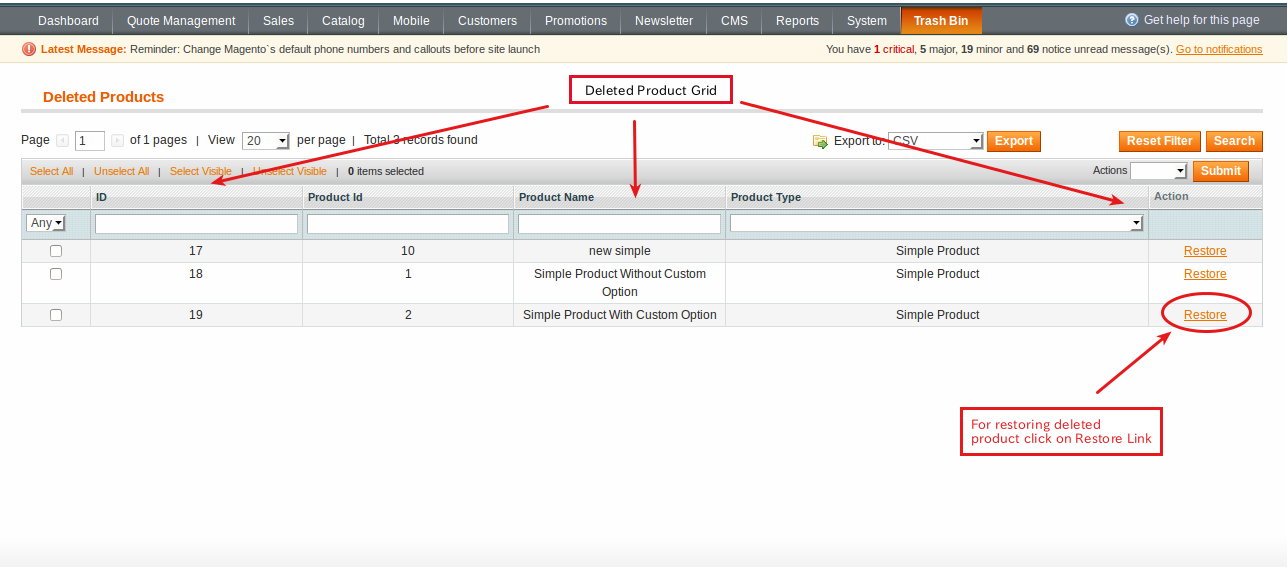Click the Product Id filter field

(x=408, y=224)
